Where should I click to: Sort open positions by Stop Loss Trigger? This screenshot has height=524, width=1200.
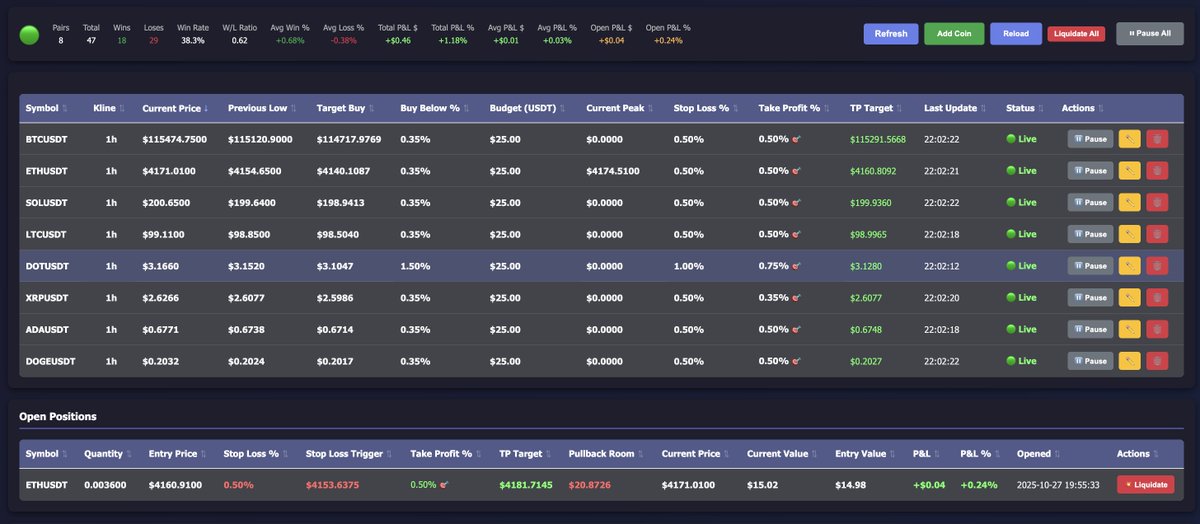349,453
